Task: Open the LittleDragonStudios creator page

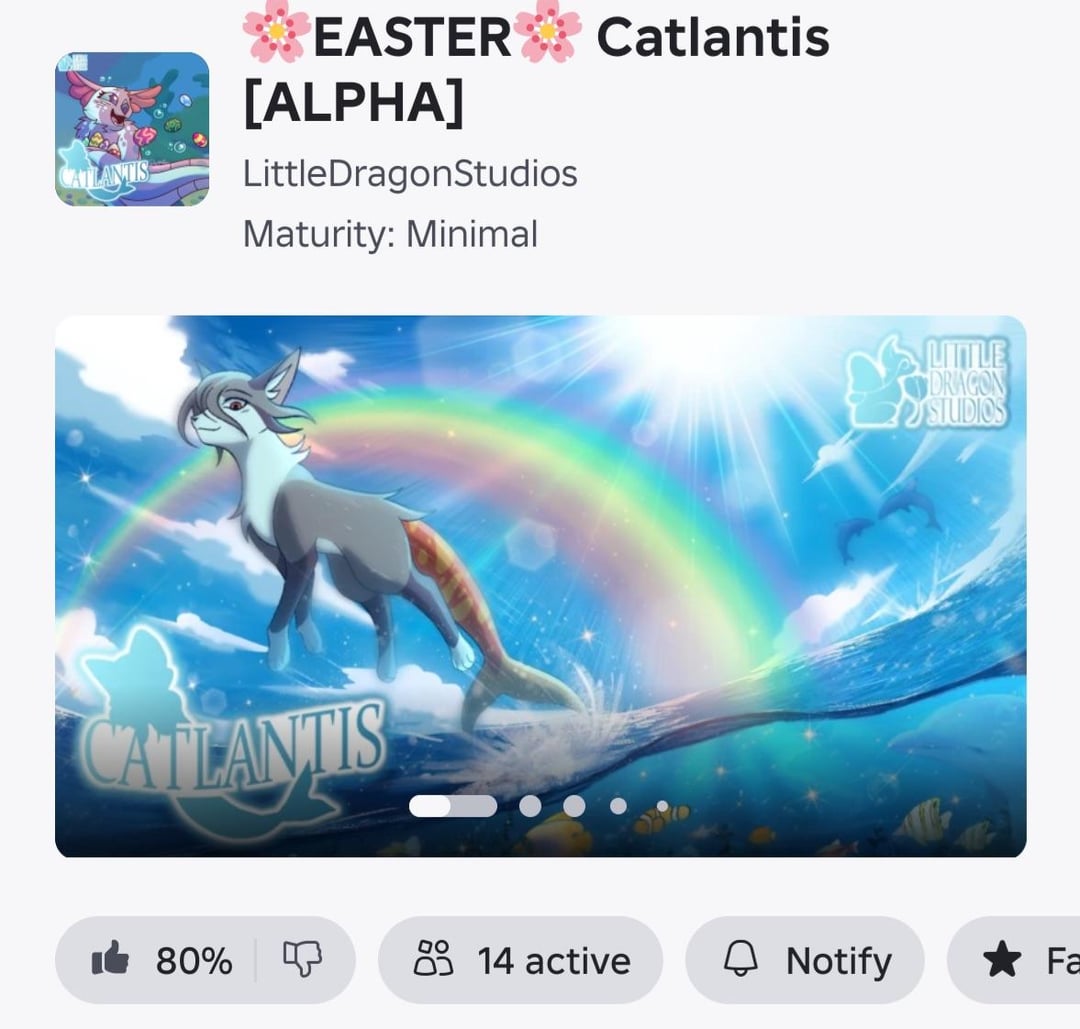Action: [x=410, y=174]
